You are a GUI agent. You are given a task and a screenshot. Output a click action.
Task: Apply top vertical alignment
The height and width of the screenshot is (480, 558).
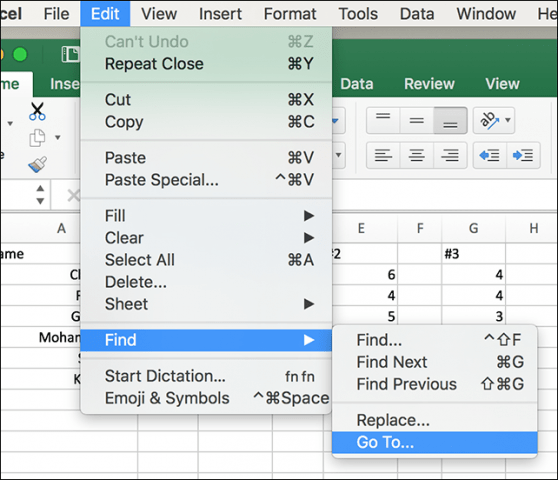383,121
